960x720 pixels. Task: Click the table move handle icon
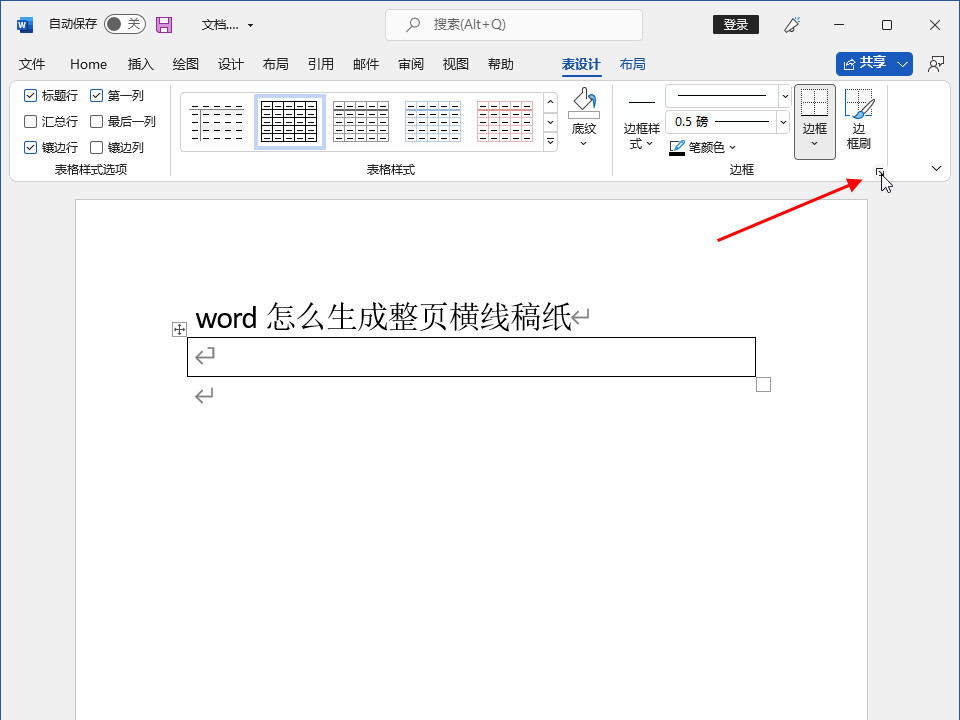click(x=179, y=329)
